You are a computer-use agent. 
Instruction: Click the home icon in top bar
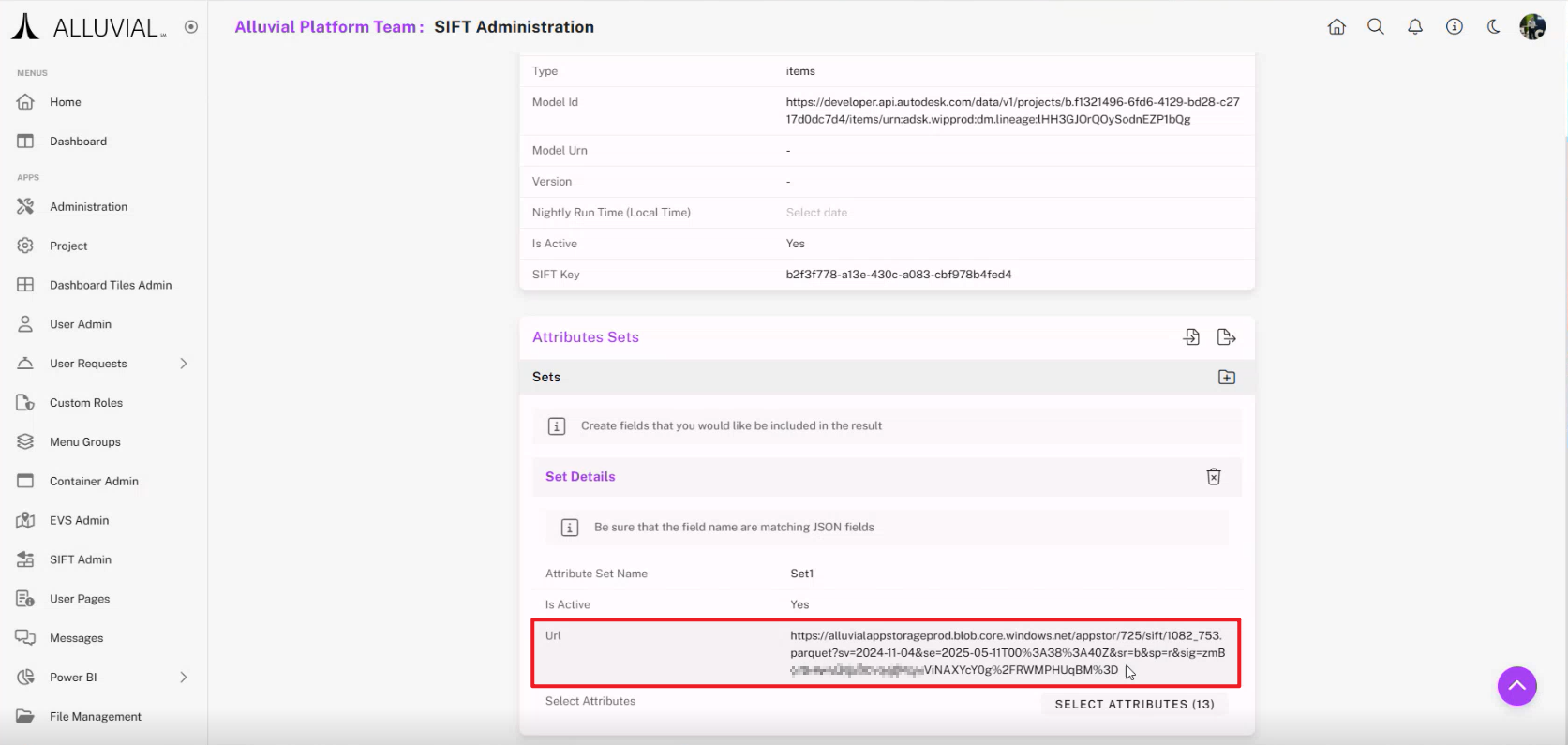point(1337,27)
